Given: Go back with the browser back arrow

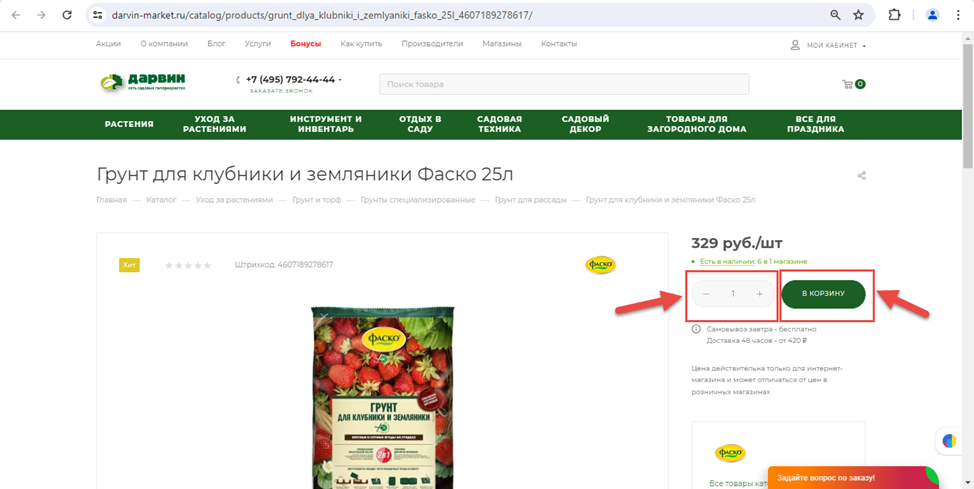Looking at the screenshot, I should coord(16,15).
